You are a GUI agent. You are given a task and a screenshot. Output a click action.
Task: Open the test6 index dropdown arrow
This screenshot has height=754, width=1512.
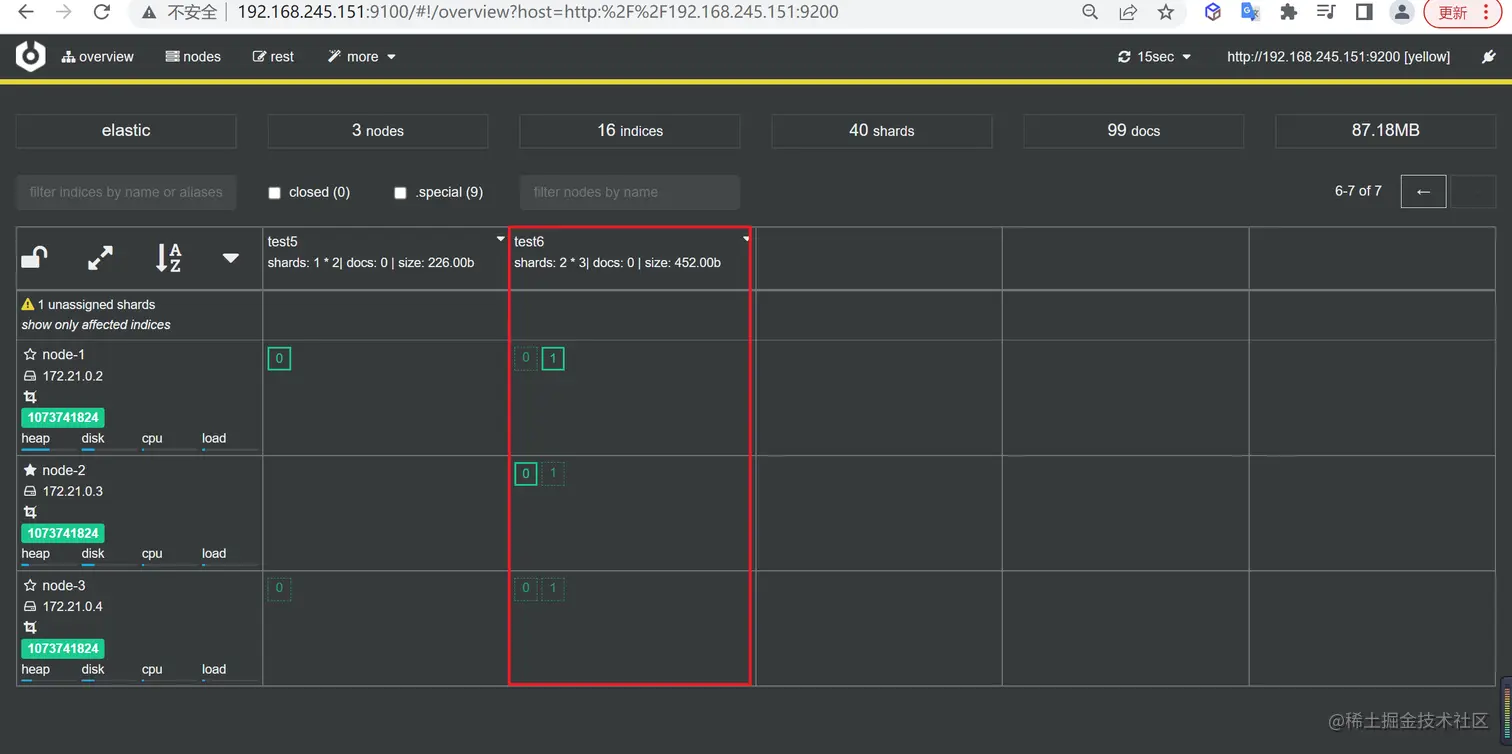click(x=746, y=240)
